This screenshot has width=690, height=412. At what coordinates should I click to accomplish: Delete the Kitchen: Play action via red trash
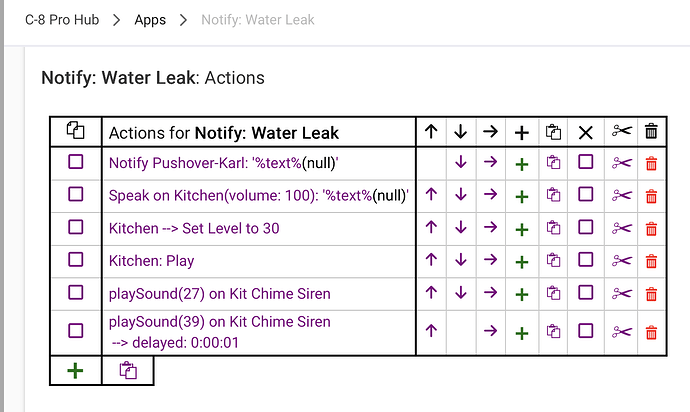[651, 261]
